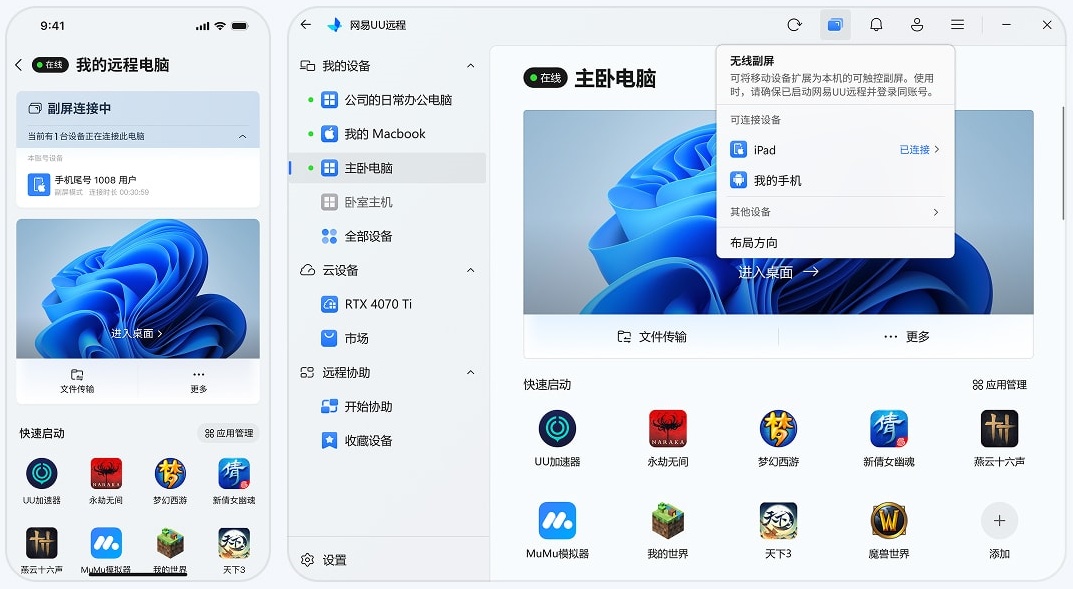Tap 文件传输 on the phone screen
This screenshot has width=1073, height=589.
pyautogui.click(x=77, y=381)
